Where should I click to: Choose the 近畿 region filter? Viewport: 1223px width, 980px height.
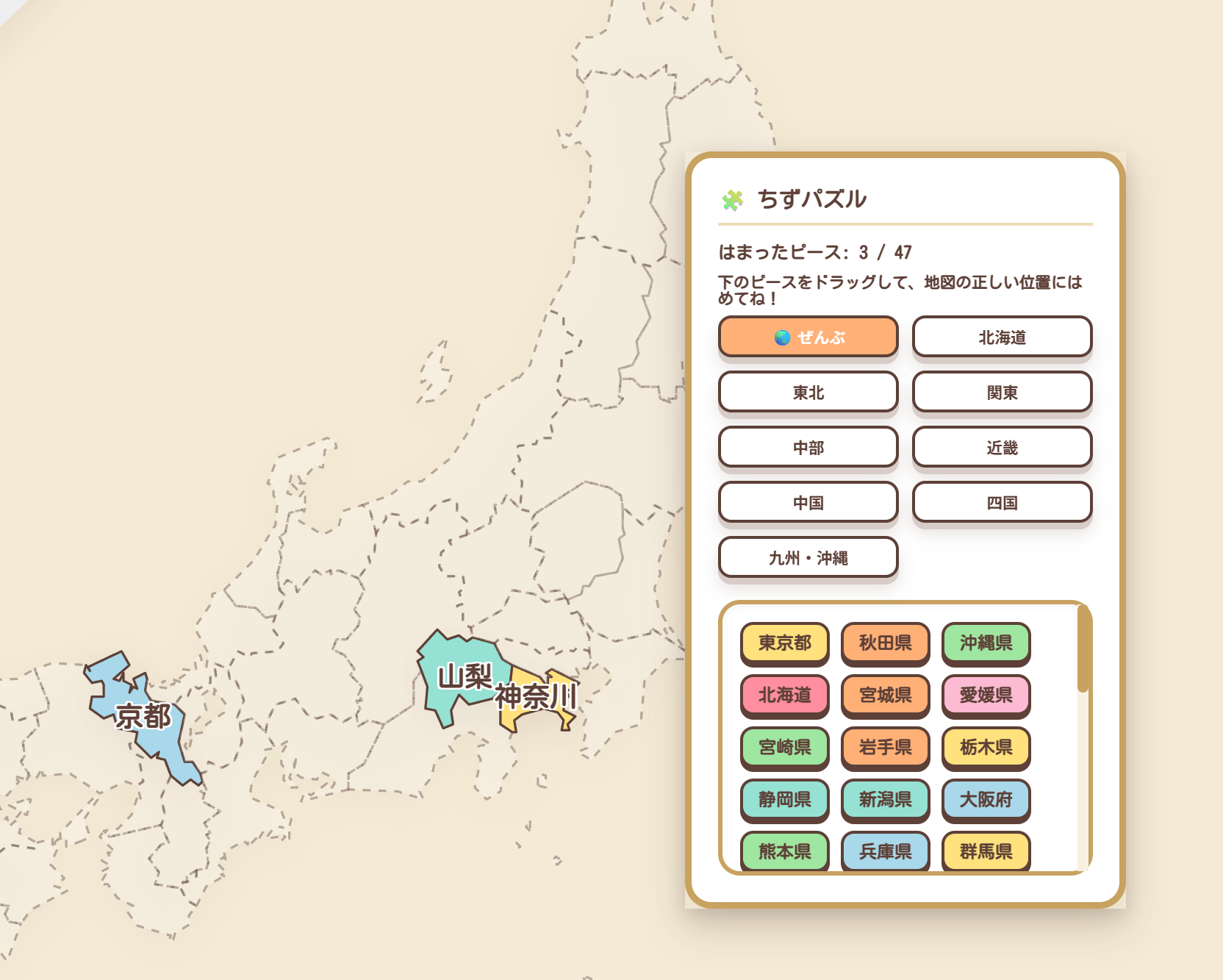click(x=1002, y=447)
